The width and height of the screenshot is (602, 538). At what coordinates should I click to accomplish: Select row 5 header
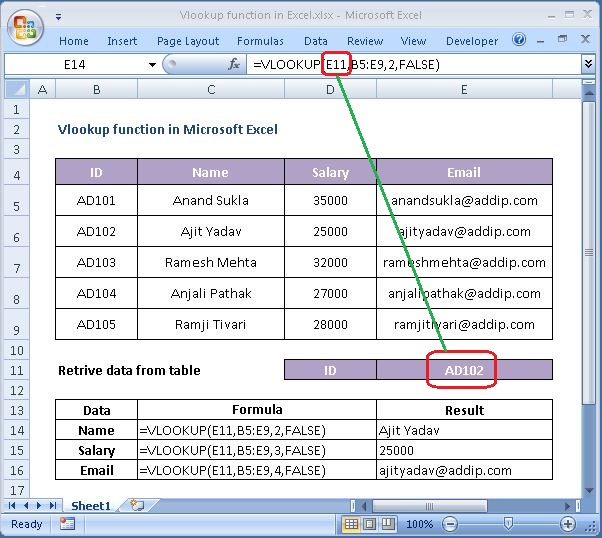pos(17,201)
